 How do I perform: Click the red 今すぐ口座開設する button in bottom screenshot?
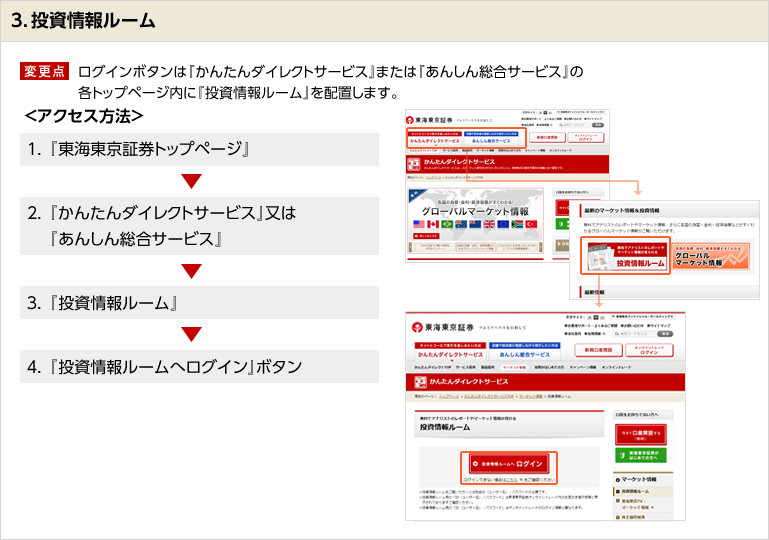point(641,435)
